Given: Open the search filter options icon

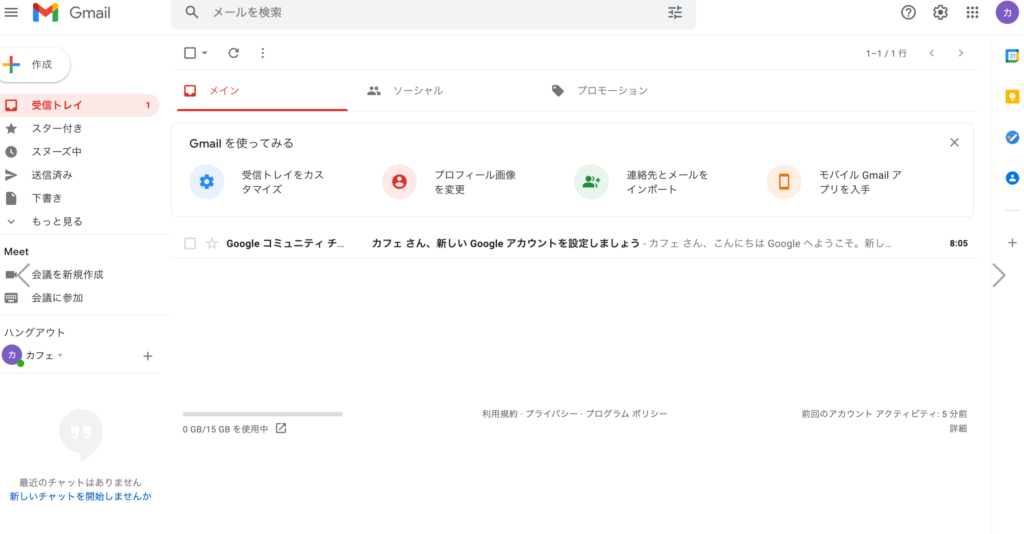Looking at the screenshot, I should (x=675, y=13).
